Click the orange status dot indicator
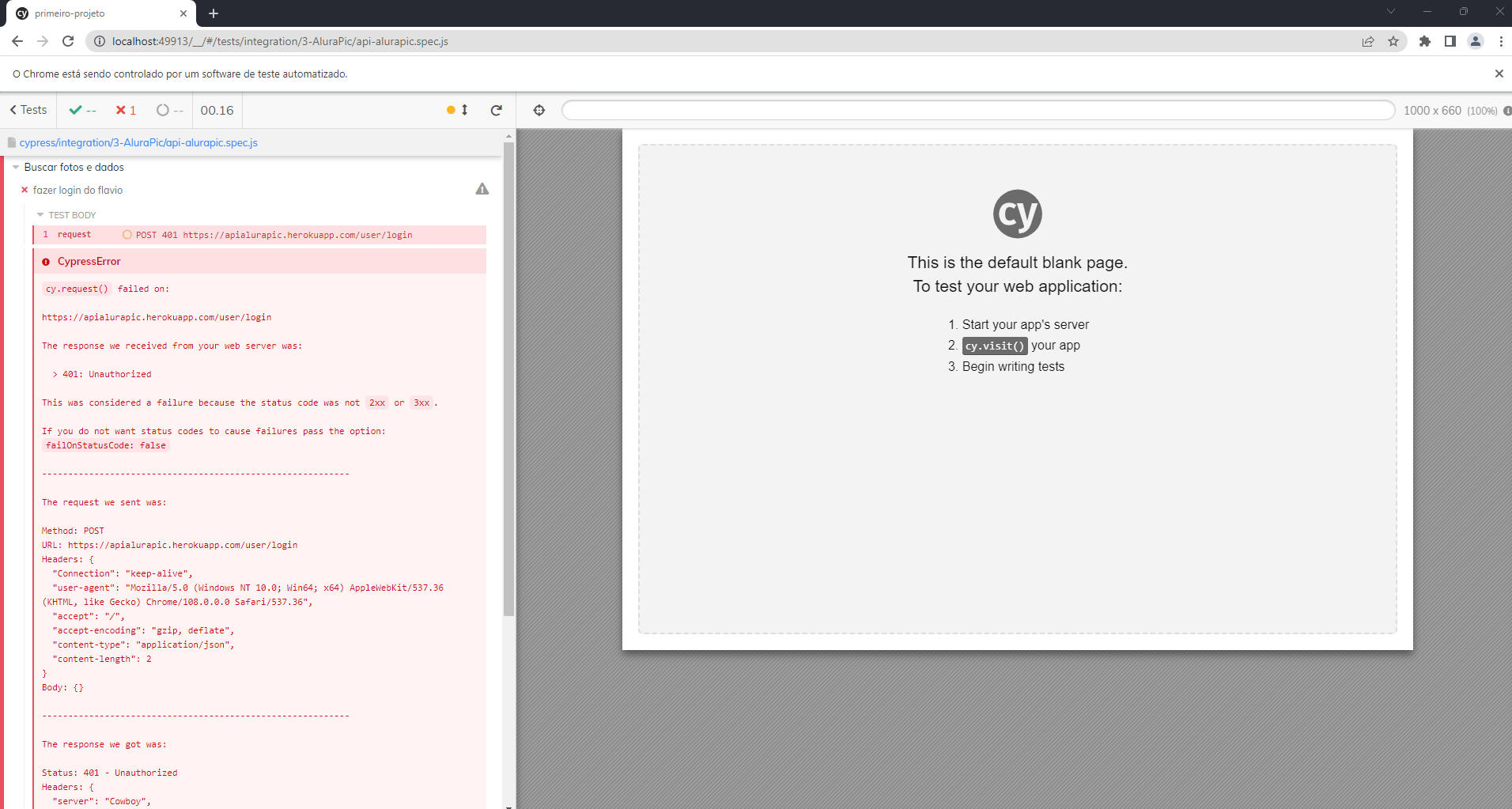 pyautogui.click(x=451, y=110)
